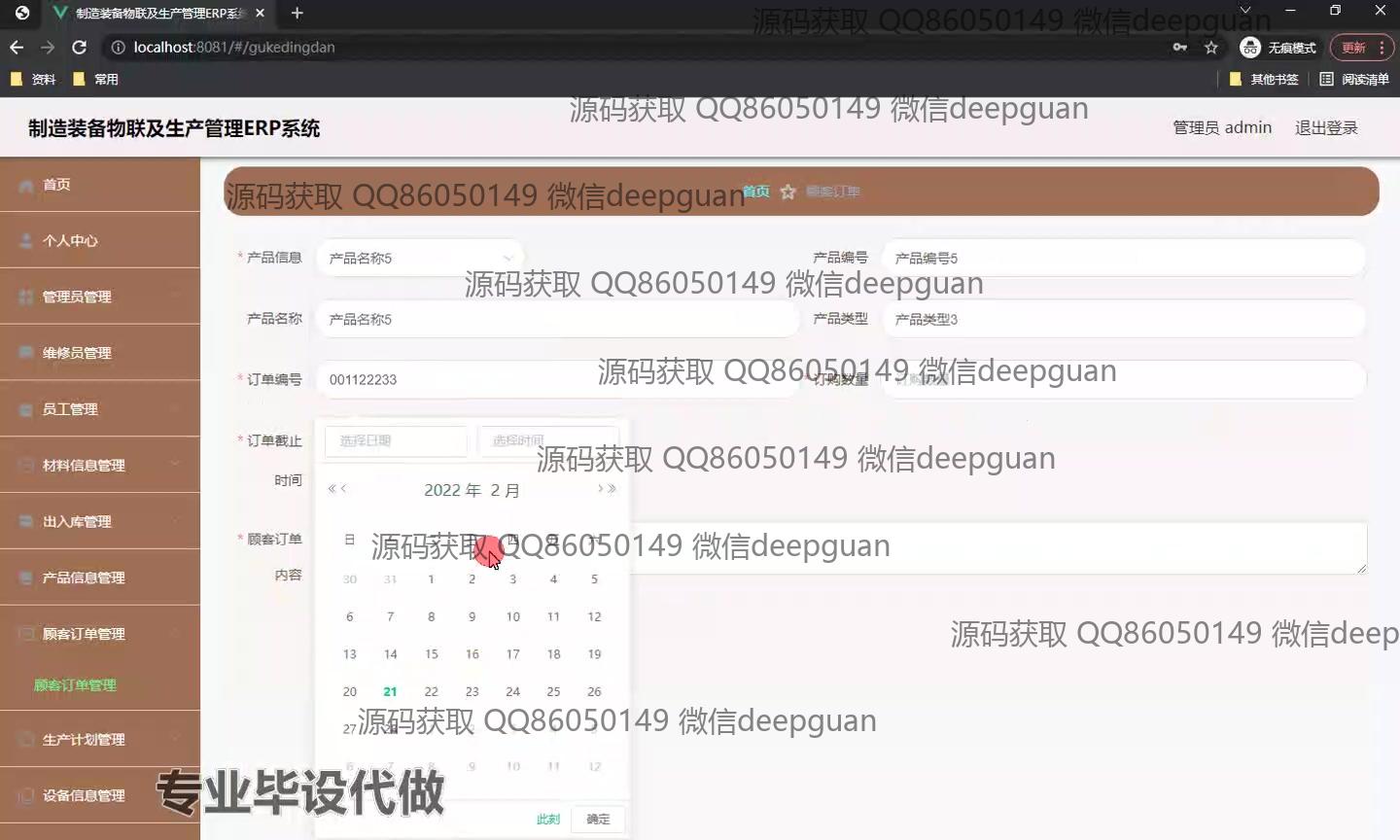The image size is (1400, 840).
Task: Expand the 生产计划管理 sidebar menu
Action: click(x=100, y=739)
